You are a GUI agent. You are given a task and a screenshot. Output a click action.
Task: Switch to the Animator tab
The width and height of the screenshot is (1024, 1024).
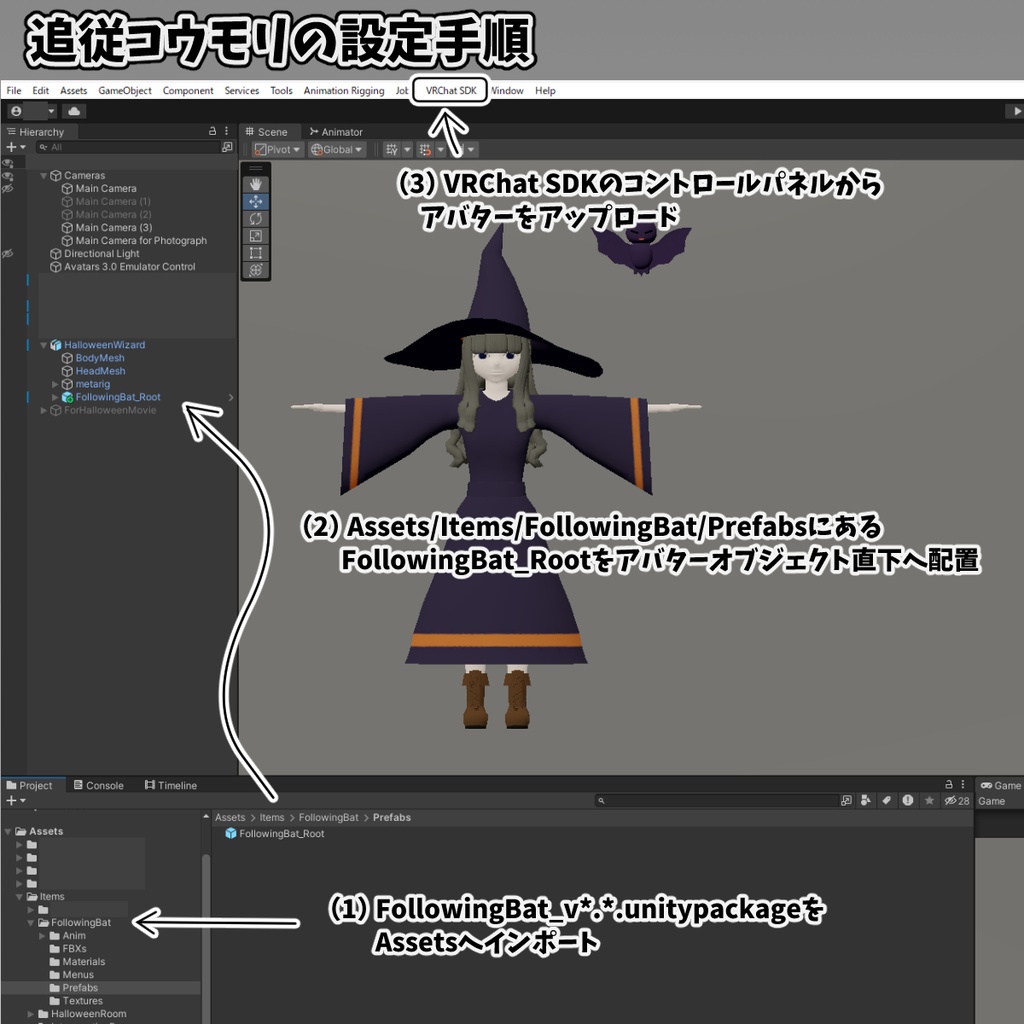tap(336, 132)
